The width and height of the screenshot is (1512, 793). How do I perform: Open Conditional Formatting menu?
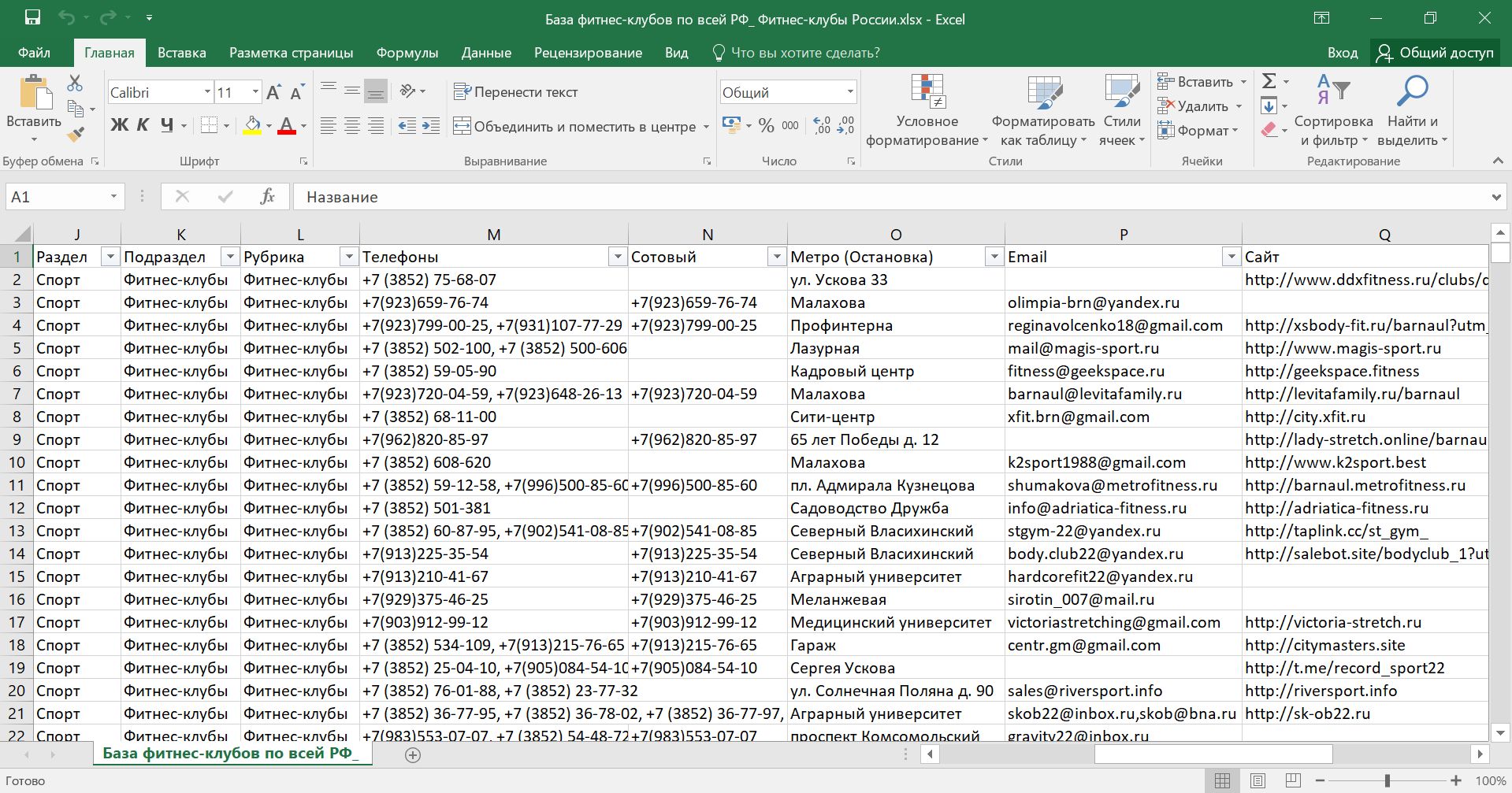click(927, 111)
